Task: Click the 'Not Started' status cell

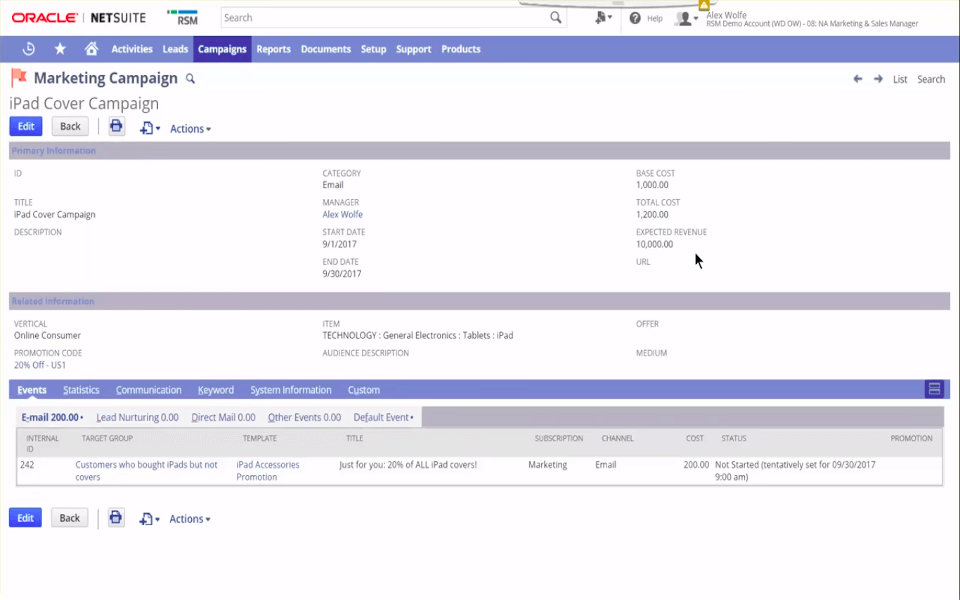Action: coord(795,471)
